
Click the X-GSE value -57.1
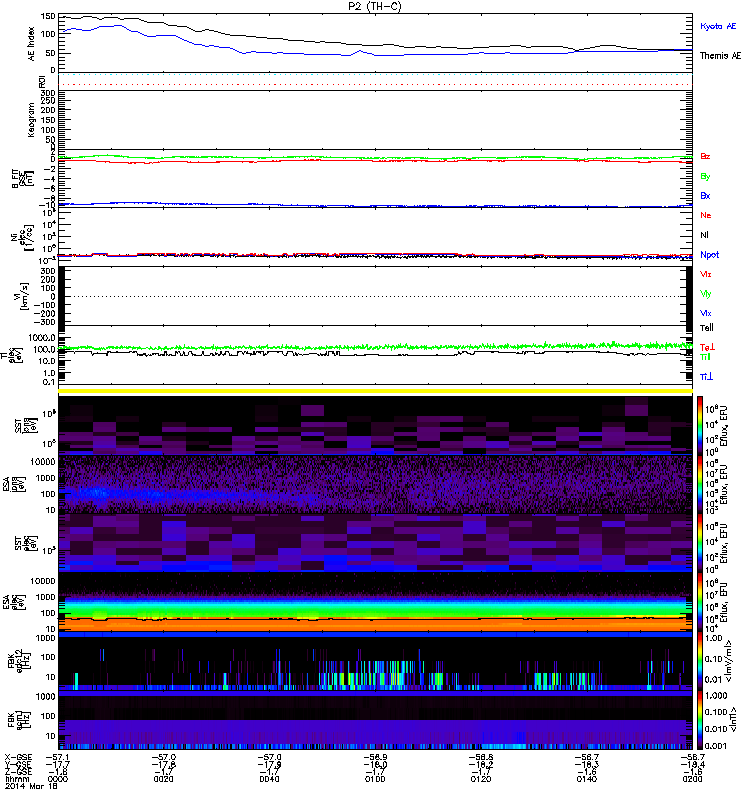pyautogui.click(x=58, y=758)
